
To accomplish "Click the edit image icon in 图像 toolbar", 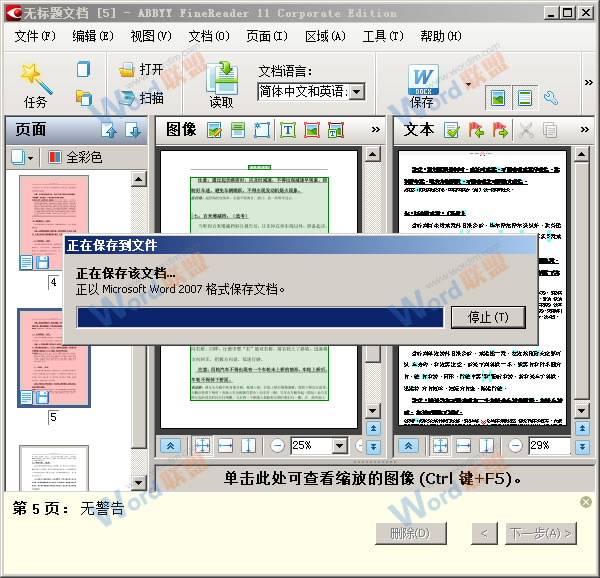I will 214,130.
